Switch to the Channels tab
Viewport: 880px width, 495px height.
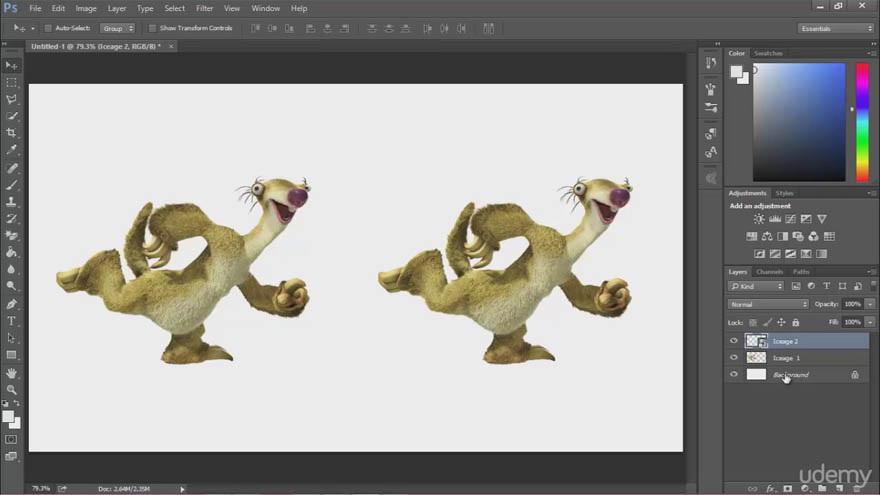point(769,272)
